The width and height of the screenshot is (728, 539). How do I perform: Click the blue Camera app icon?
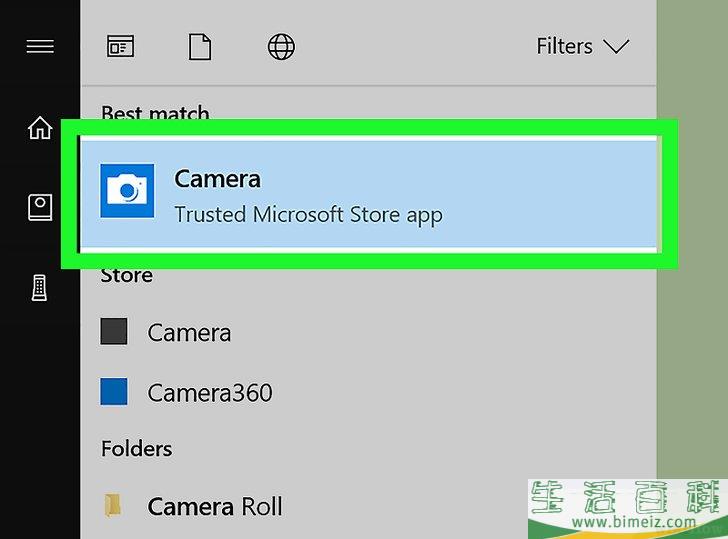pos(127,191)
